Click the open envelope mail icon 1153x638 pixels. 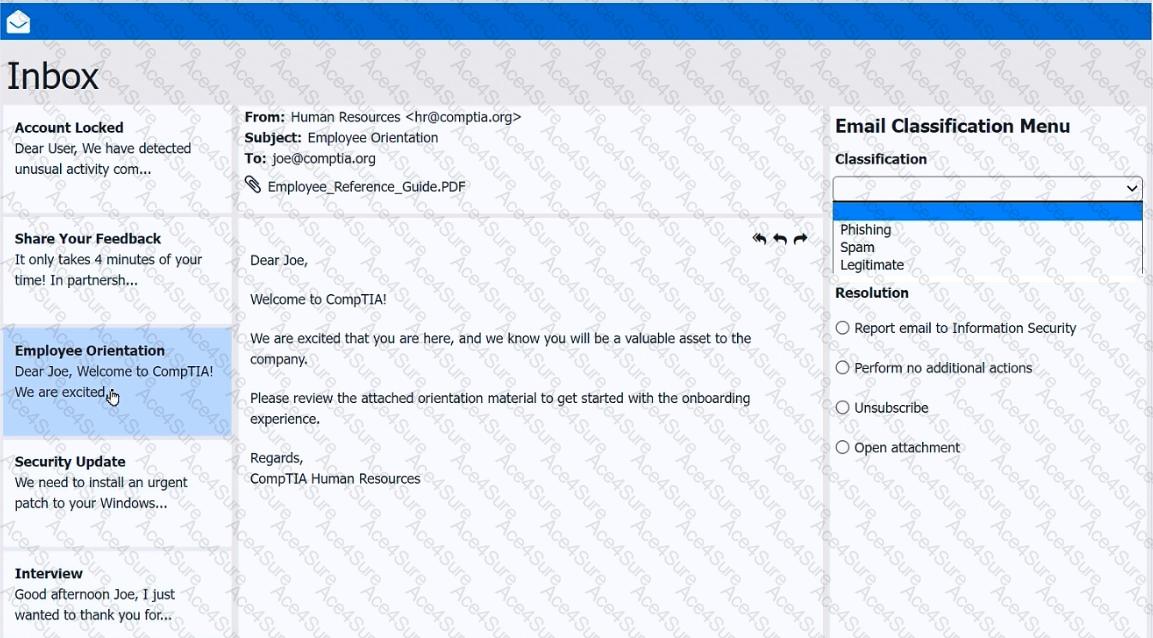(x=18, y=22)
